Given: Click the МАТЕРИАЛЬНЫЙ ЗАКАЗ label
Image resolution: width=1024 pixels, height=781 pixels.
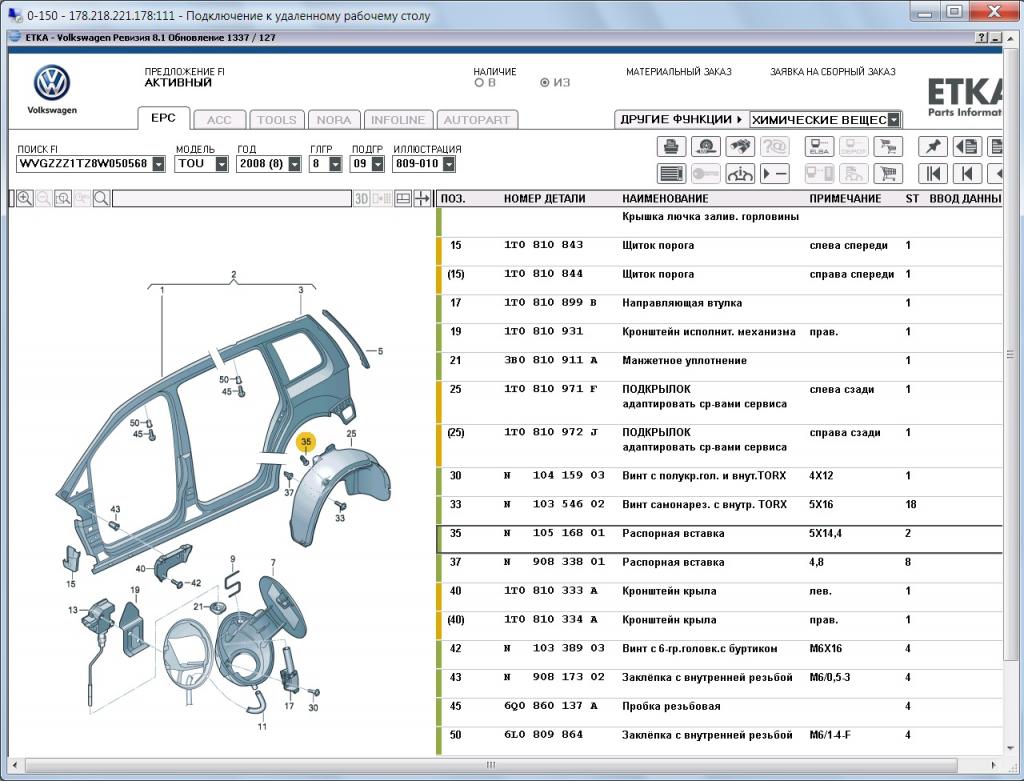Looking at the screenshot, I should tap(679, 72).
